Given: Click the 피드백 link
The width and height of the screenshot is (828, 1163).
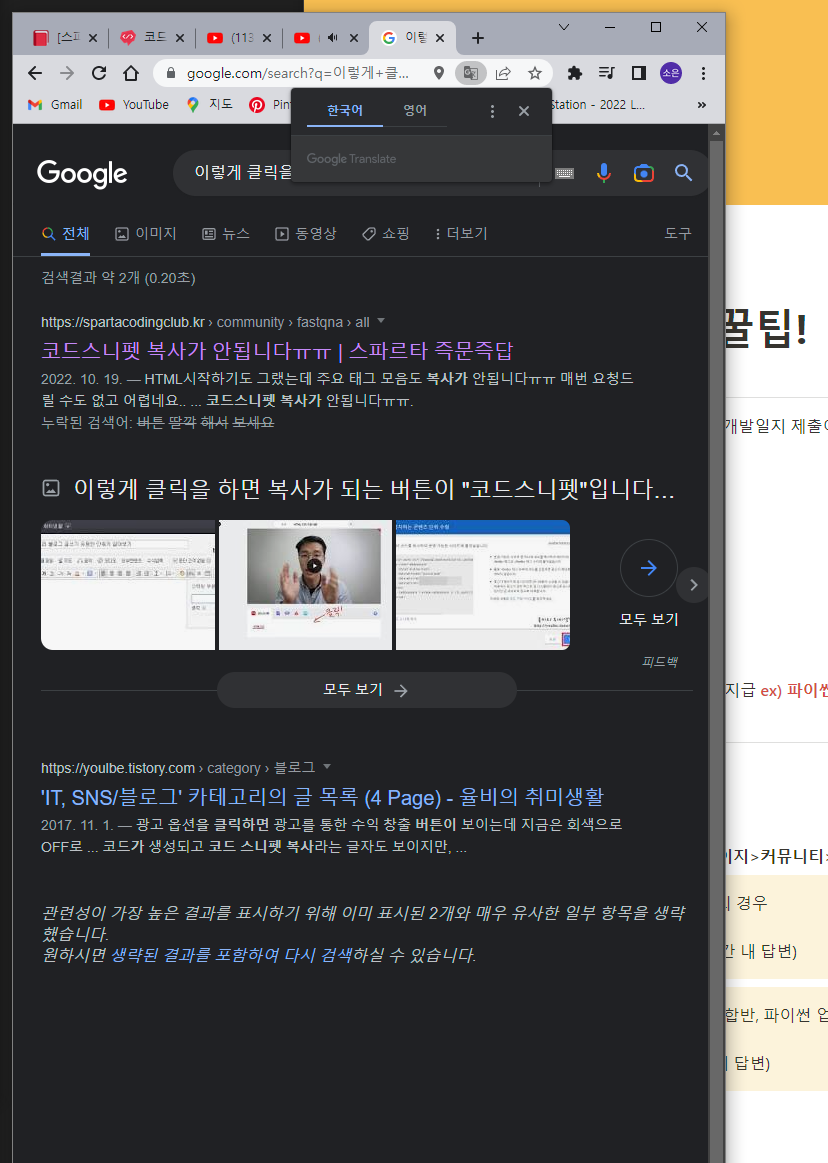Looking at the screenshot, I should pyautogui.click(x=659, y=661).
